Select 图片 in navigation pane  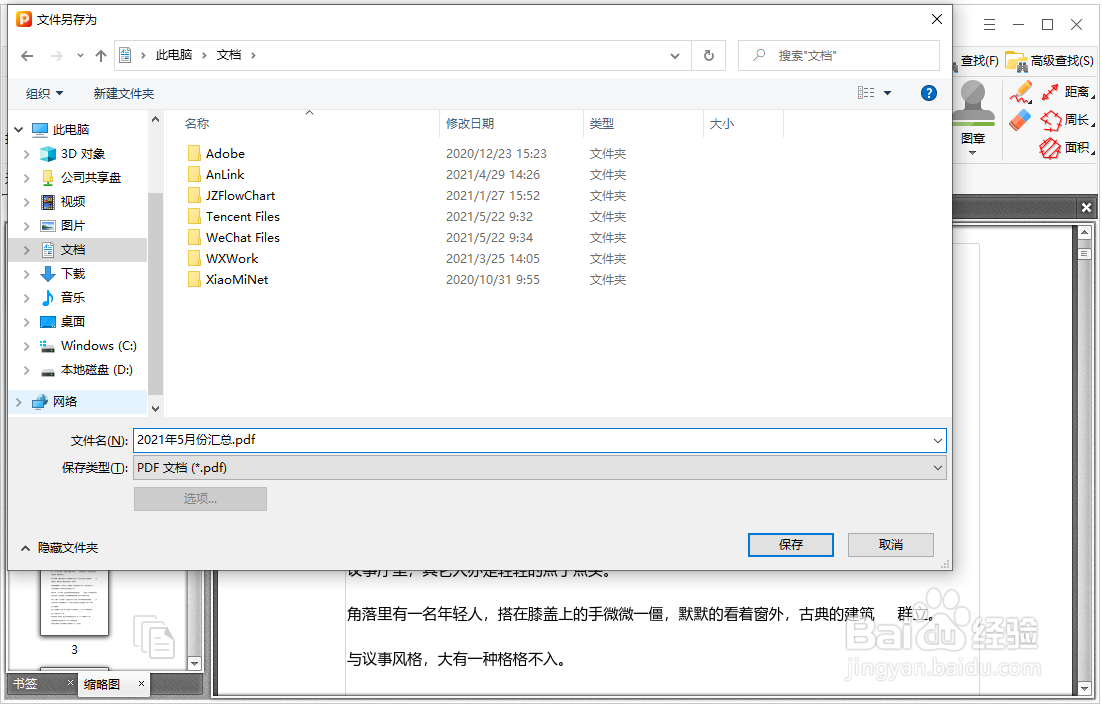click(73, 225)
